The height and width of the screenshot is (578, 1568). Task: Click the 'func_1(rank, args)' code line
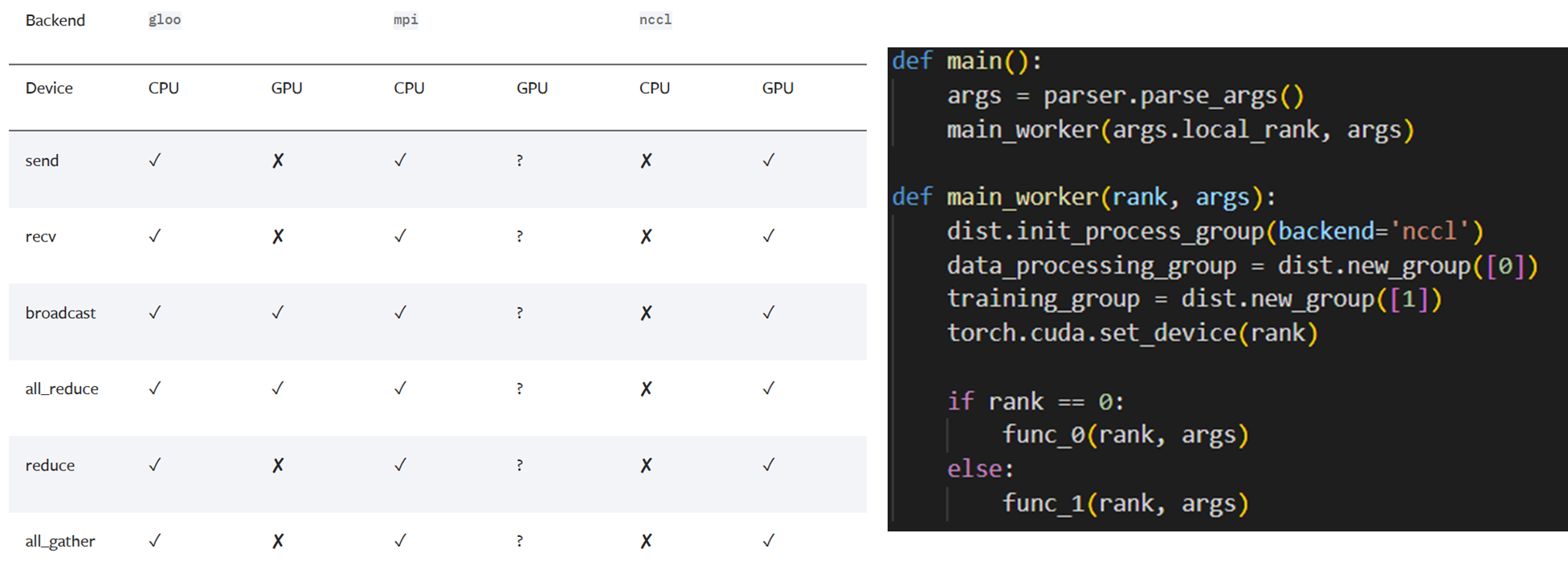pyautogui.click(x=1125, y=503)
